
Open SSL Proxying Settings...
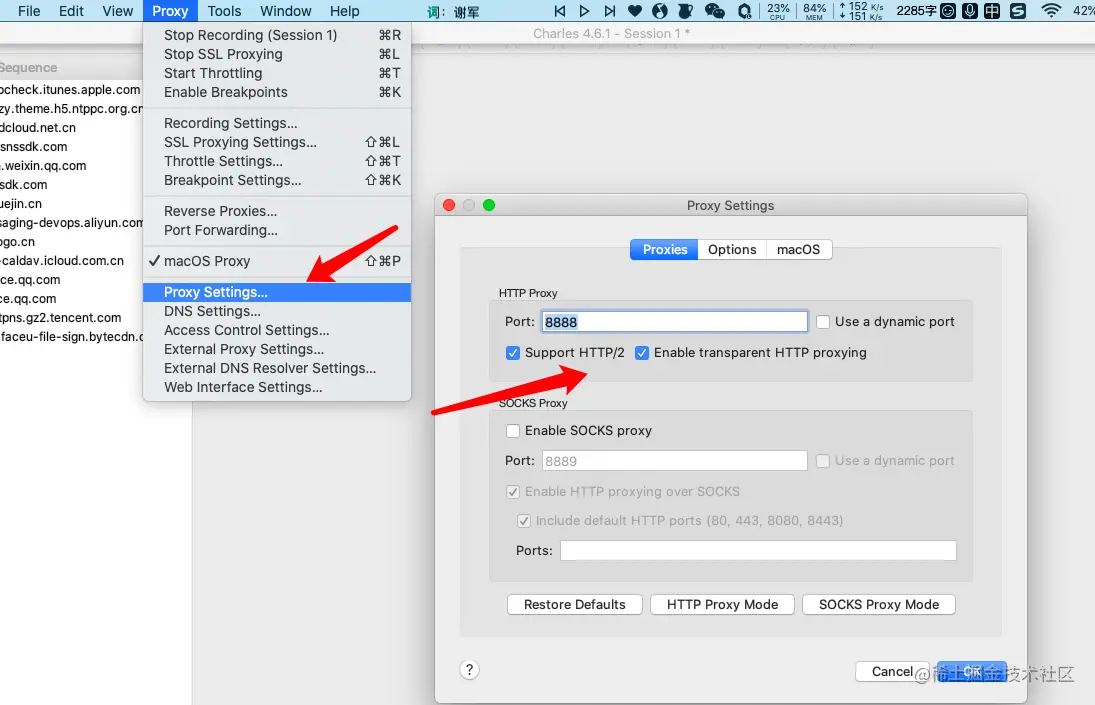[277, 142]
